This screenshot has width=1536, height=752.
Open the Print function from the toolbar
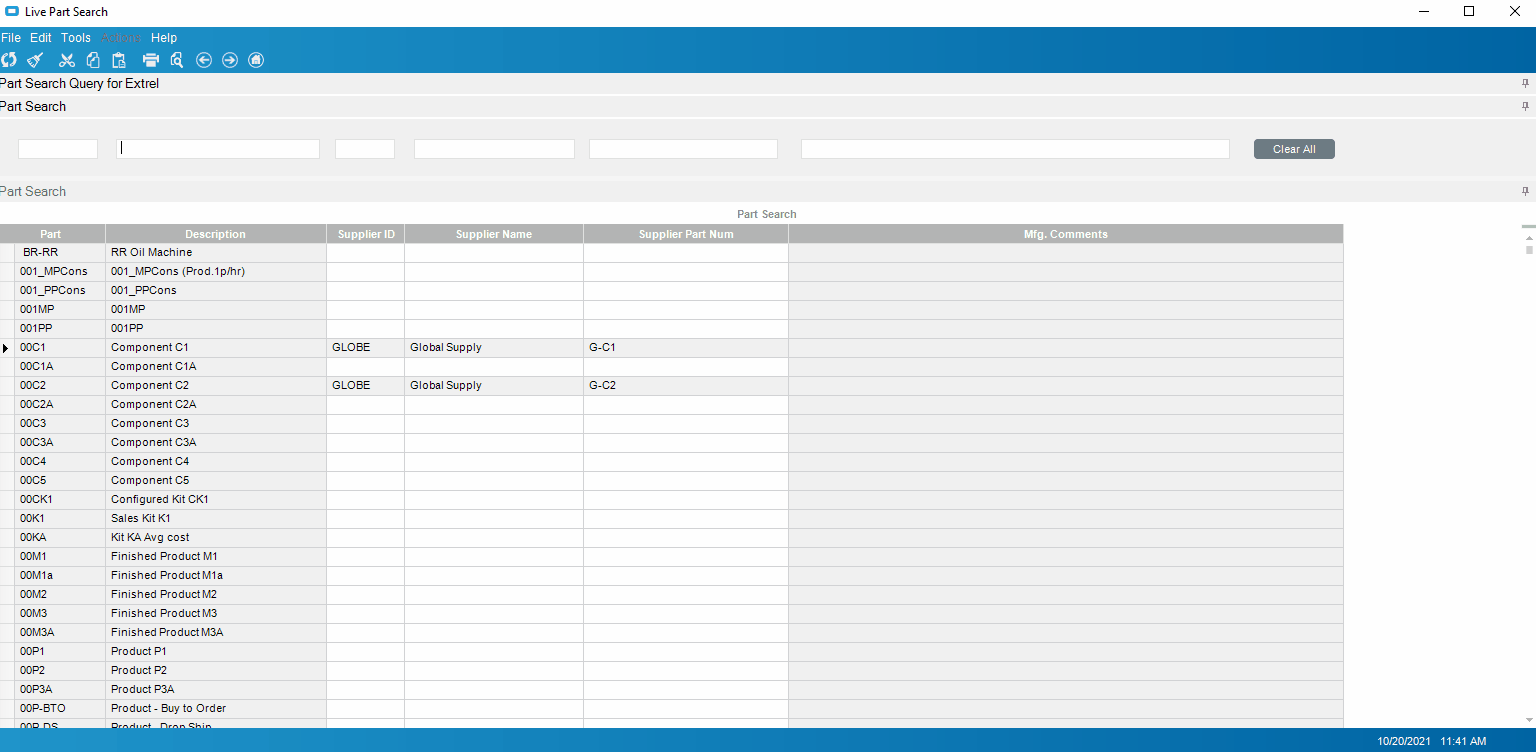pos(150,60)
